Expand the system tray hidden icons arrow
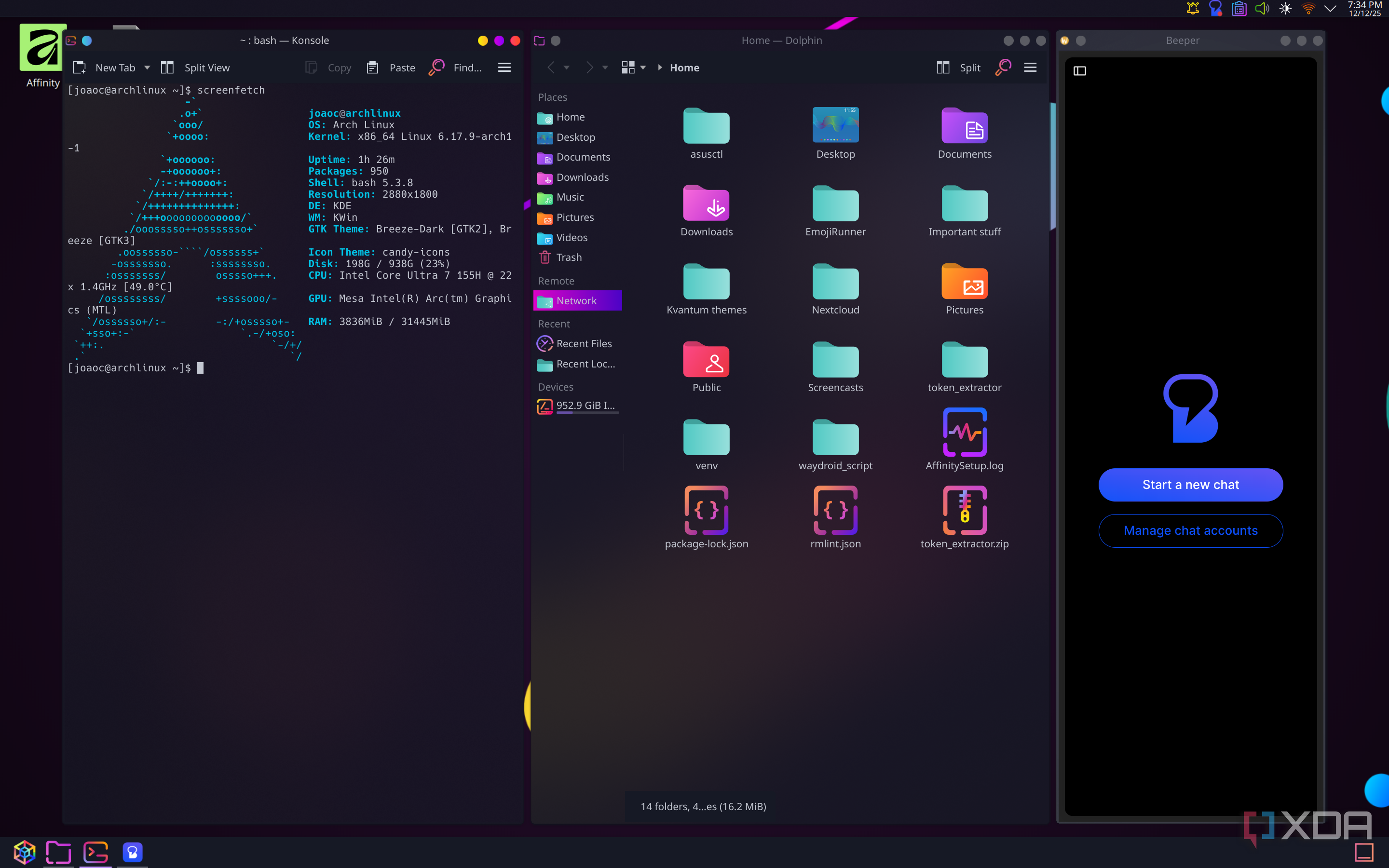Image resolution: width=1389 pixels, height=868 pixels. point(1330,9)
